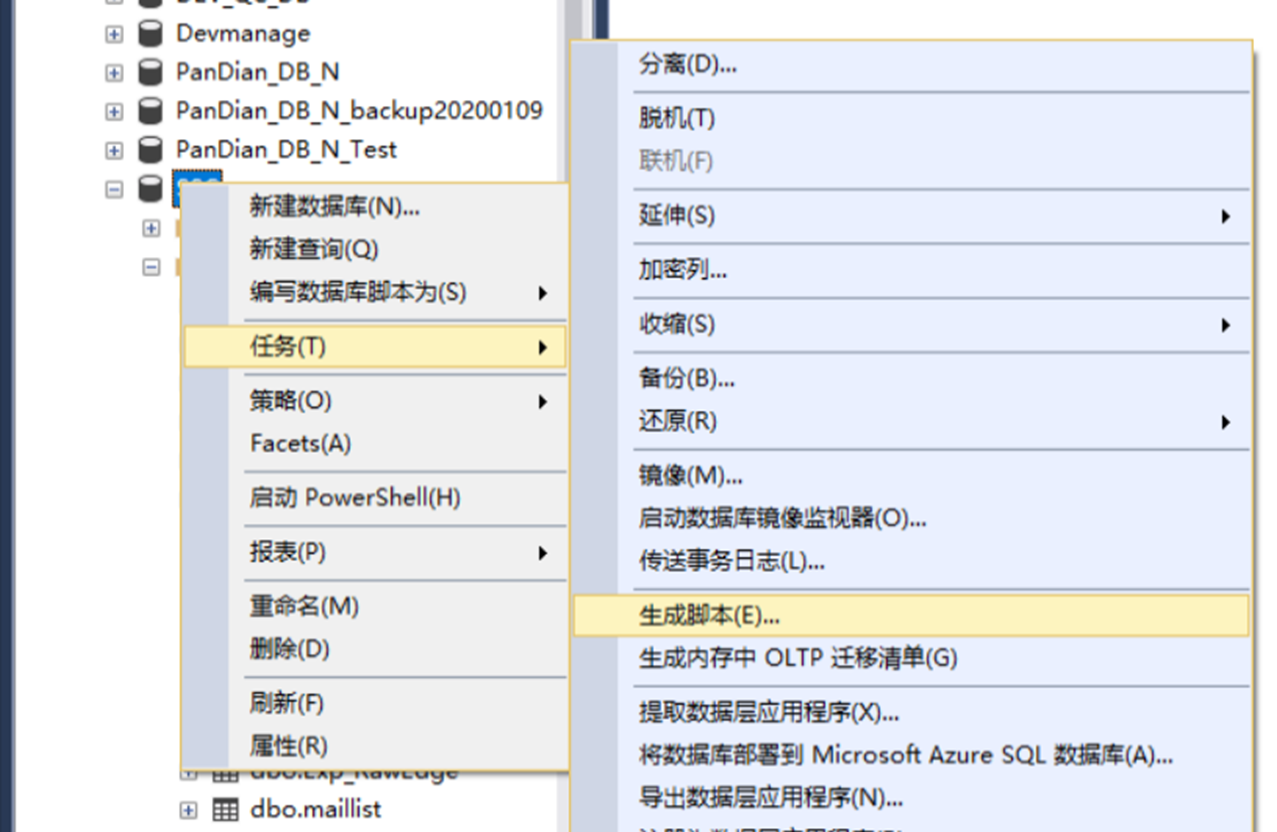Open the 编写数据库脚本为(S) submenu
This screenshot has height=832, width=1277.
pyautogui.click(x=375, y=293)
